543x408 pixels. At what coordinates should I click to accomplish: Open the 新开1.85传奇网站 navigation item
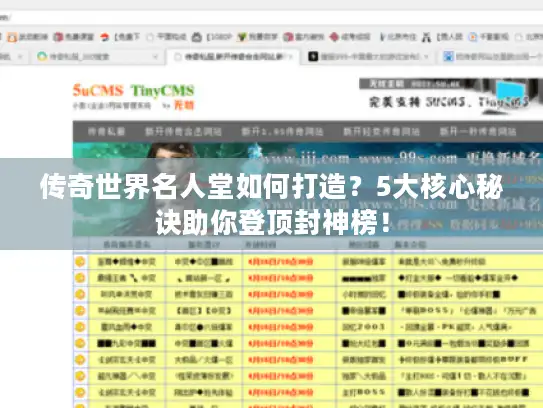point(282,132)
